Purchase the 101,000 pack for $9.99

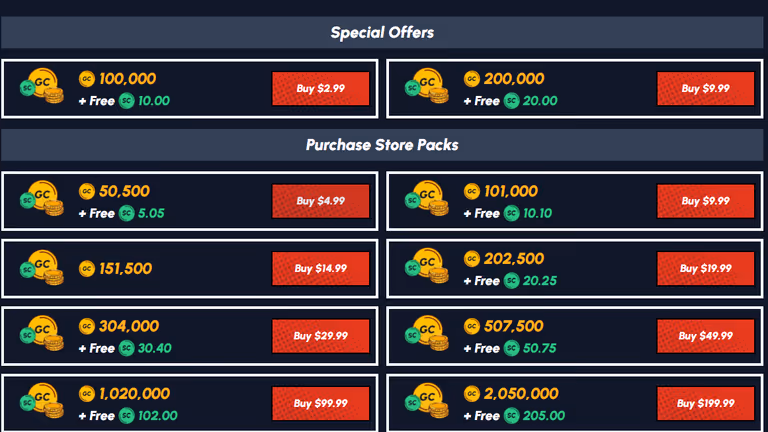(705, 201)
